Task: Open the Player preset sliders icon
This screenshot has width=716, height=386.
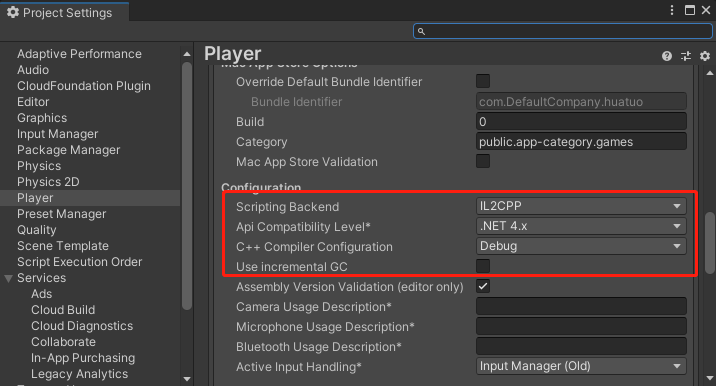Action: pyautogui.click(x=686, y=56)
